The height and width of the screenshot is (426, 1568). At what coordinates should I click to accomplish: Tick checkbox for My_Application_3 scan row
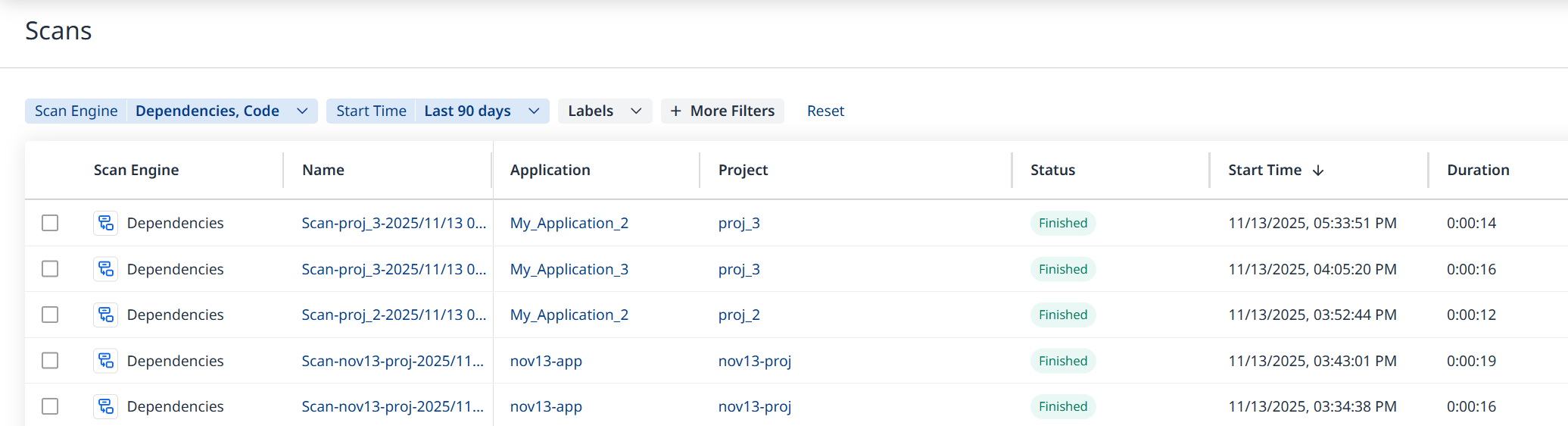pyautogui.click(x=50, y=269)
